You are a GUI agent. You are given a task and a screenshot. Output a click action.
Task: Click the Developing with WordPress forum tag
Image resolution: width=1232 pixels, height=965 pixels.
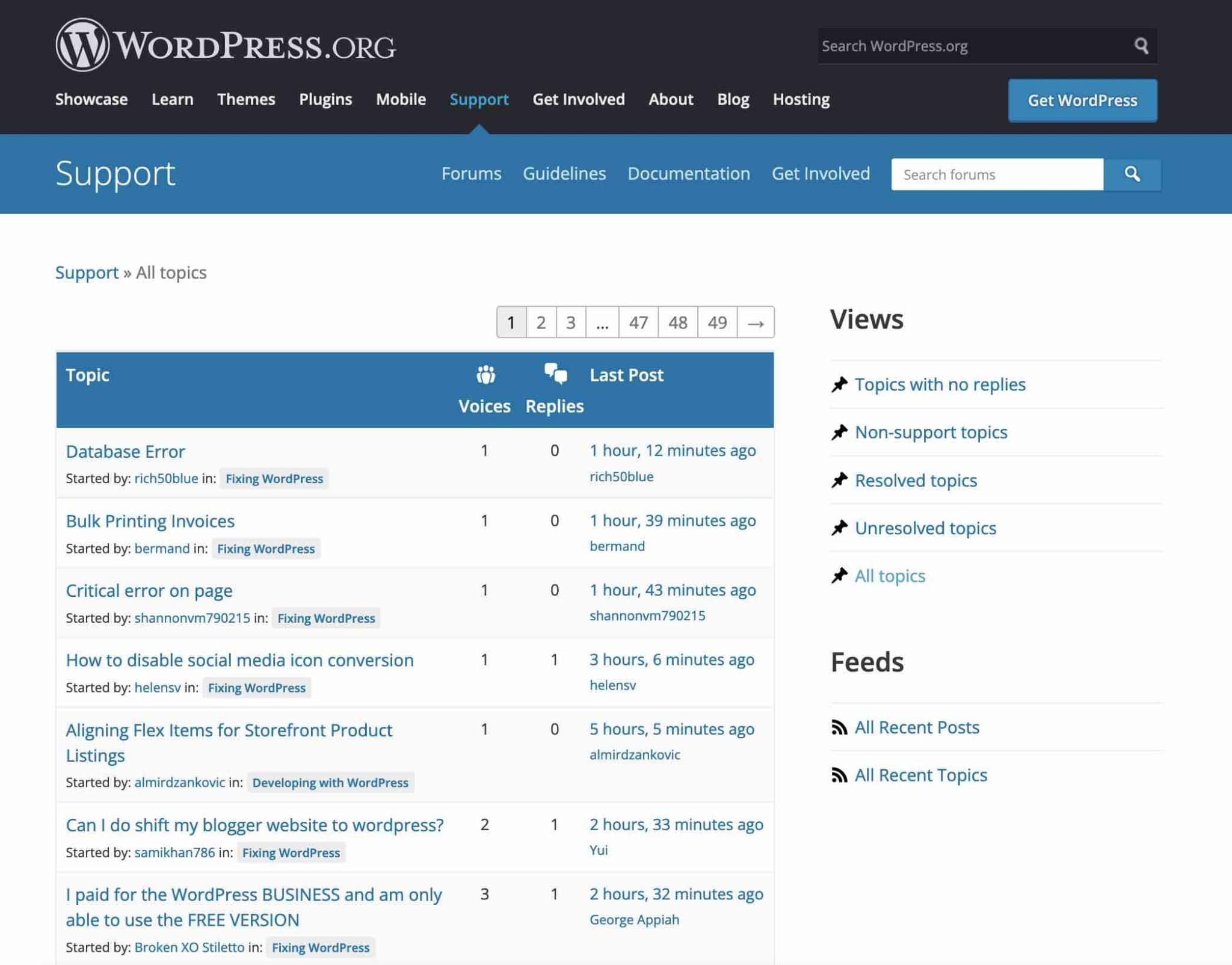tap(330, 783)
